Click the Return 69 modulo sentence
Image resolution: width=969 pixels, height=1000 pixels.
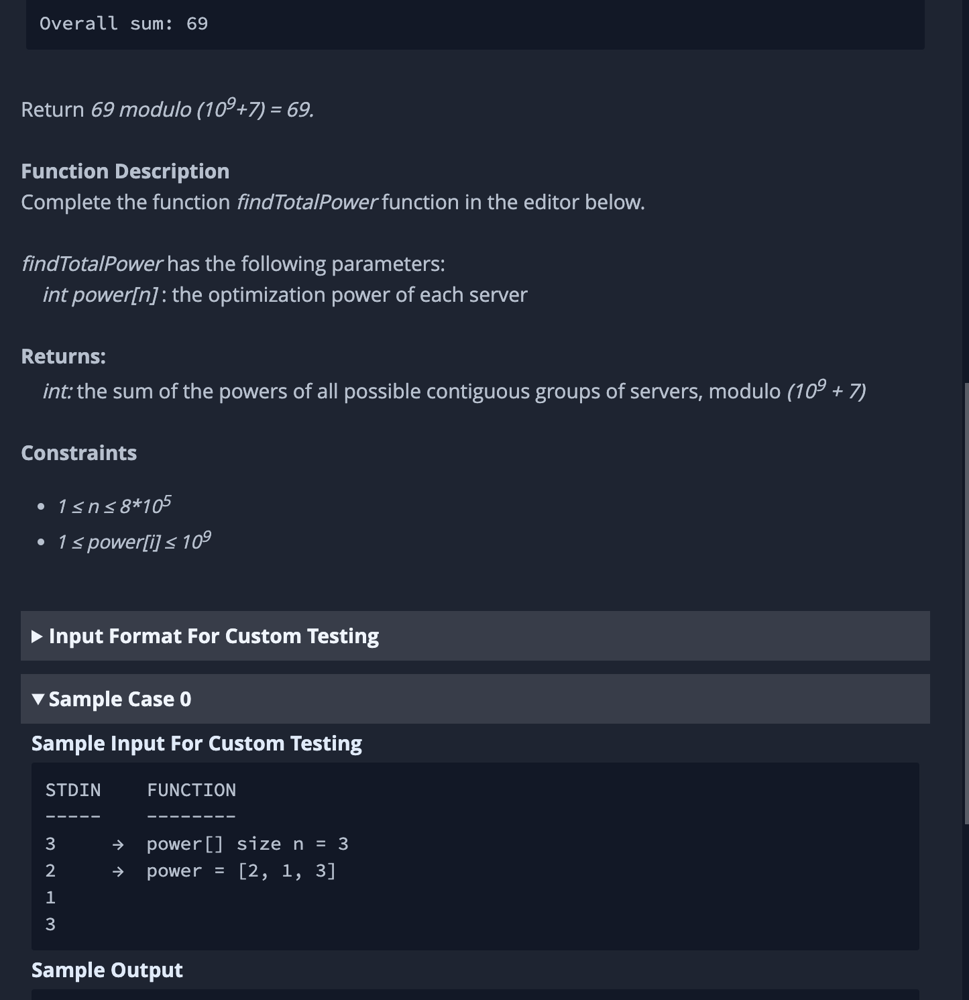point(167,108)
